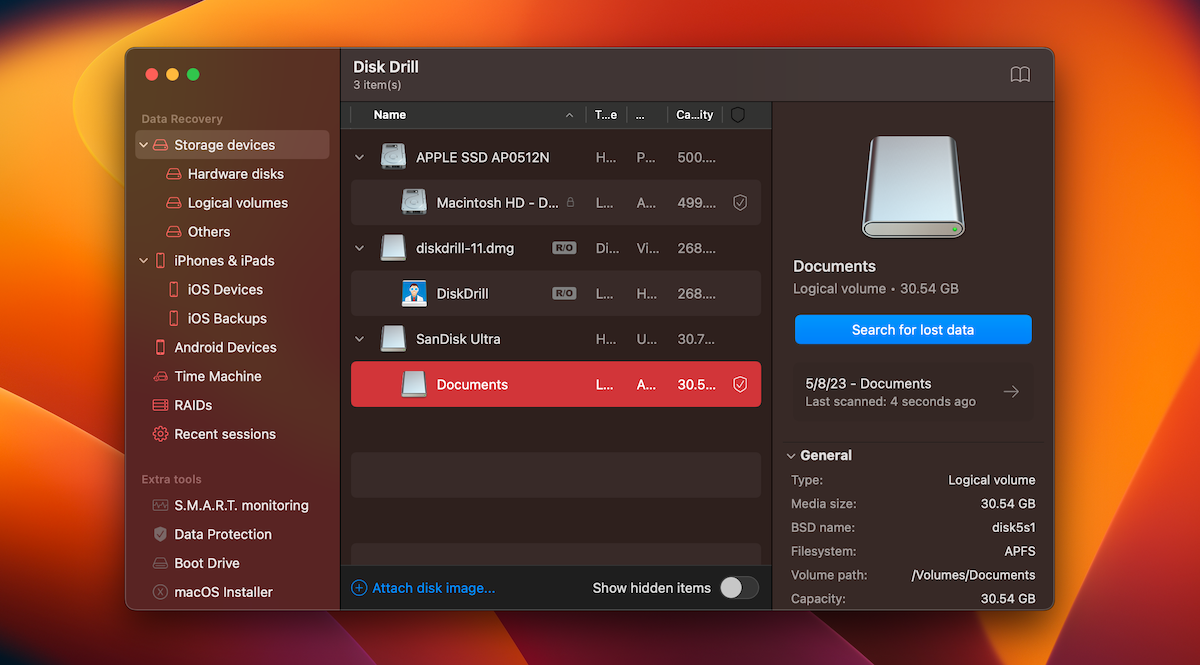Click the protection shield on Documents row

coord(740,385)
